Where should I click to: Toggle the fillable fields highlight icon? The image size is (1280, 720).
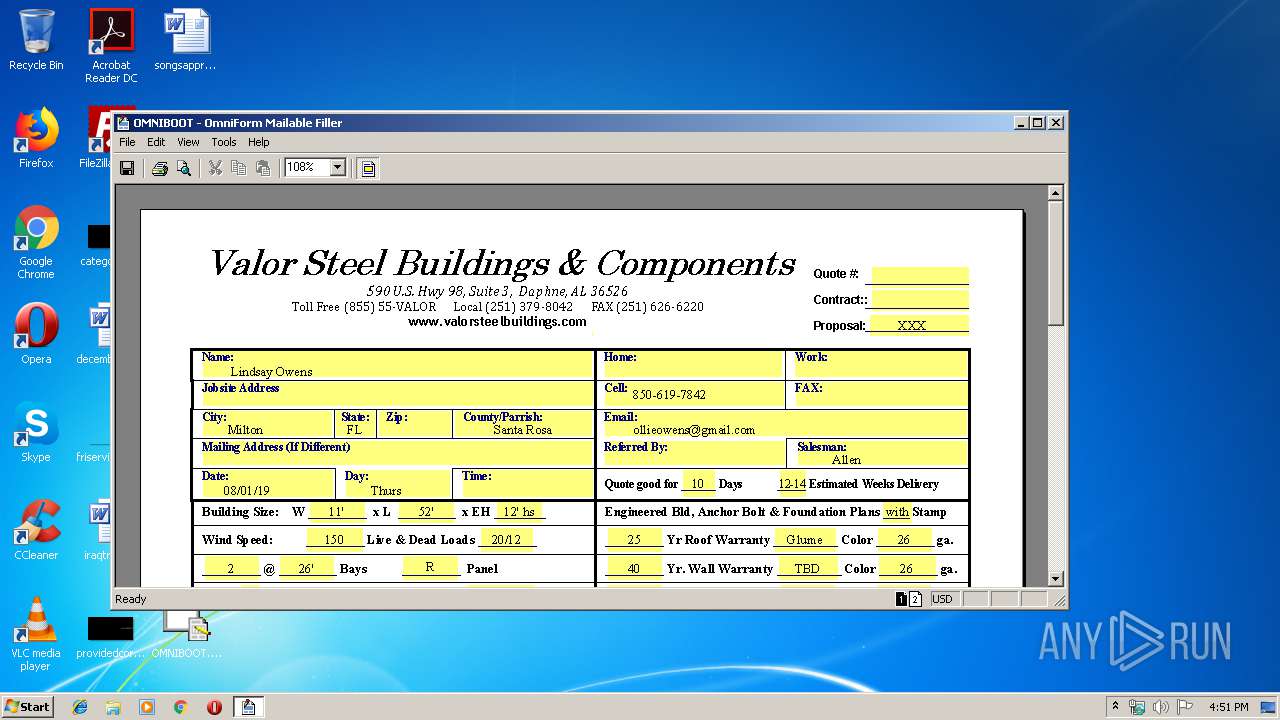tap(368, 168)
